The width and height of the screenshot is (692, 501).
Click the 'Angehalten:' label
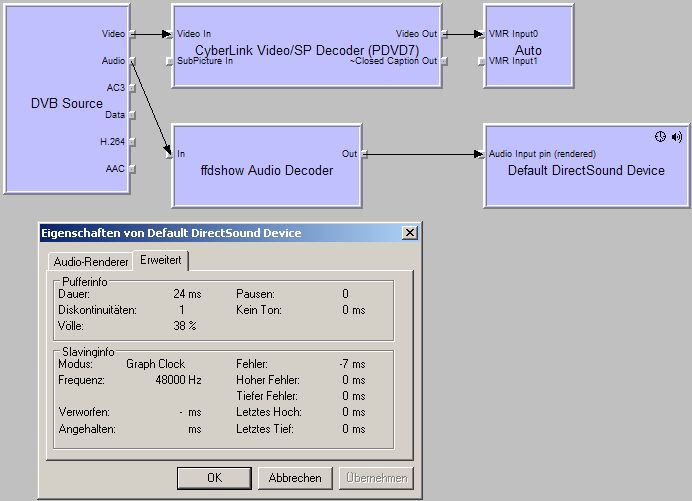pyautogui.click(x=87, y=429)
